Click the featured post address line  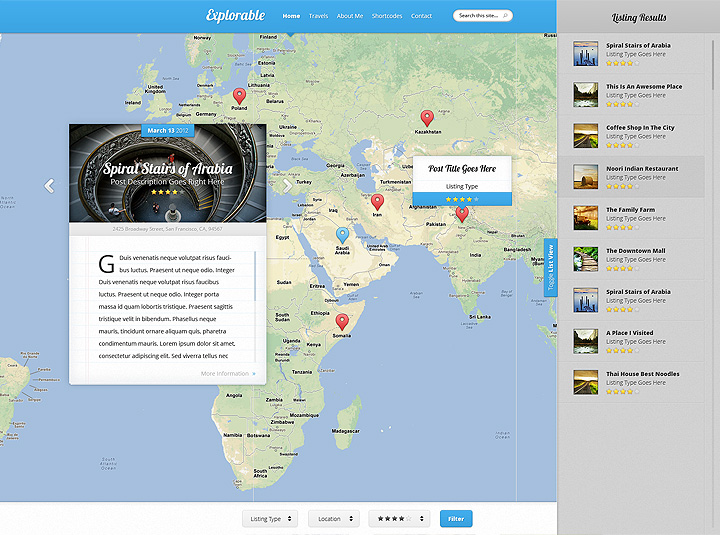coord(168,229)
